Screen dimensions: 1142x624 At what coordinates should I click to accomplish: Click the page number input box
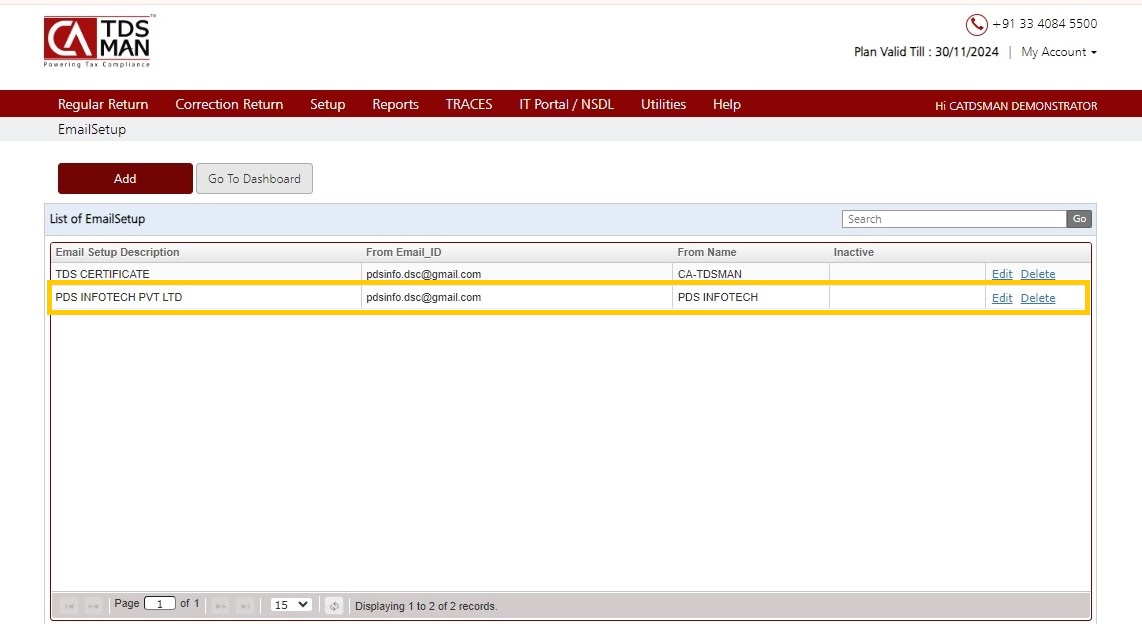(x=160, y=604)
